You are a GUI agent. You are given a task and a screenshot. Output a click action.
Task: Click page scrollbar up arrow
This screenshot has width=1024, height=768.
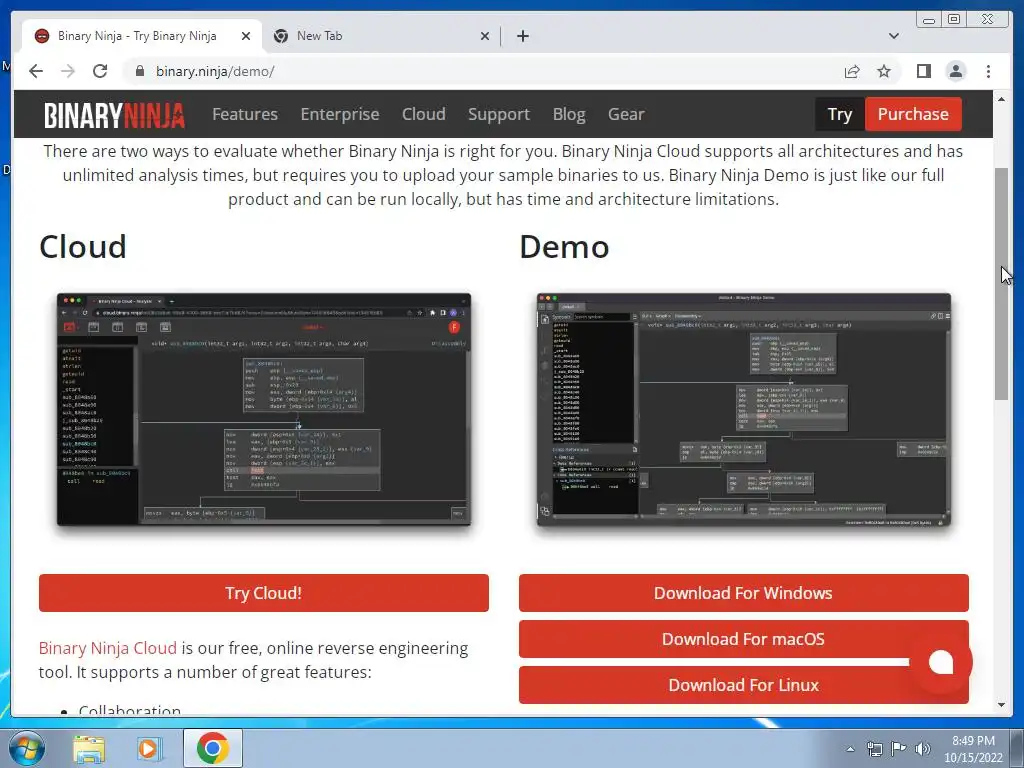coord(1002,99)
